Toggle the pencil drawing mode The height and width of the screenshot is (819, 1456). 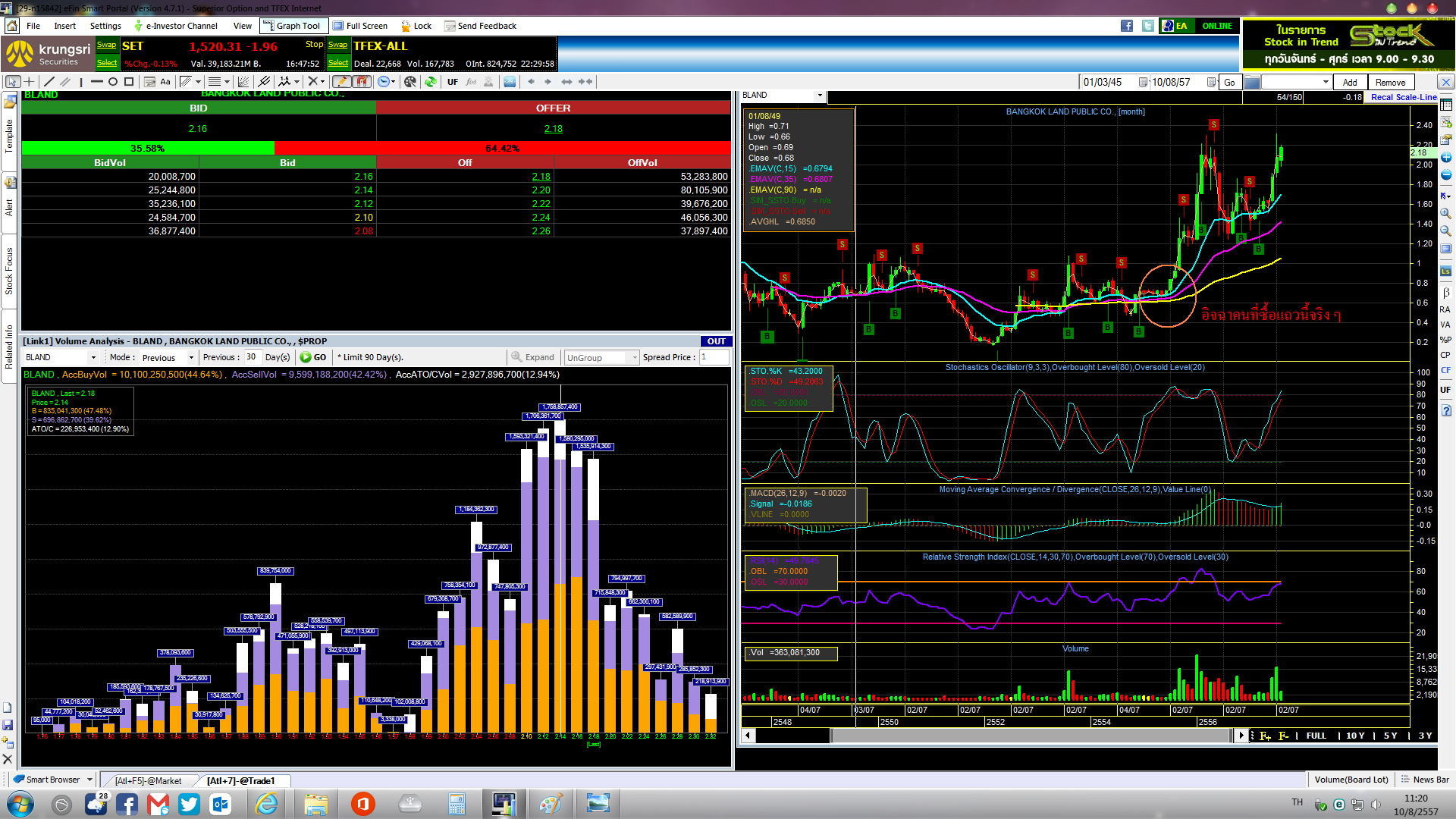[x=341, y=82]
